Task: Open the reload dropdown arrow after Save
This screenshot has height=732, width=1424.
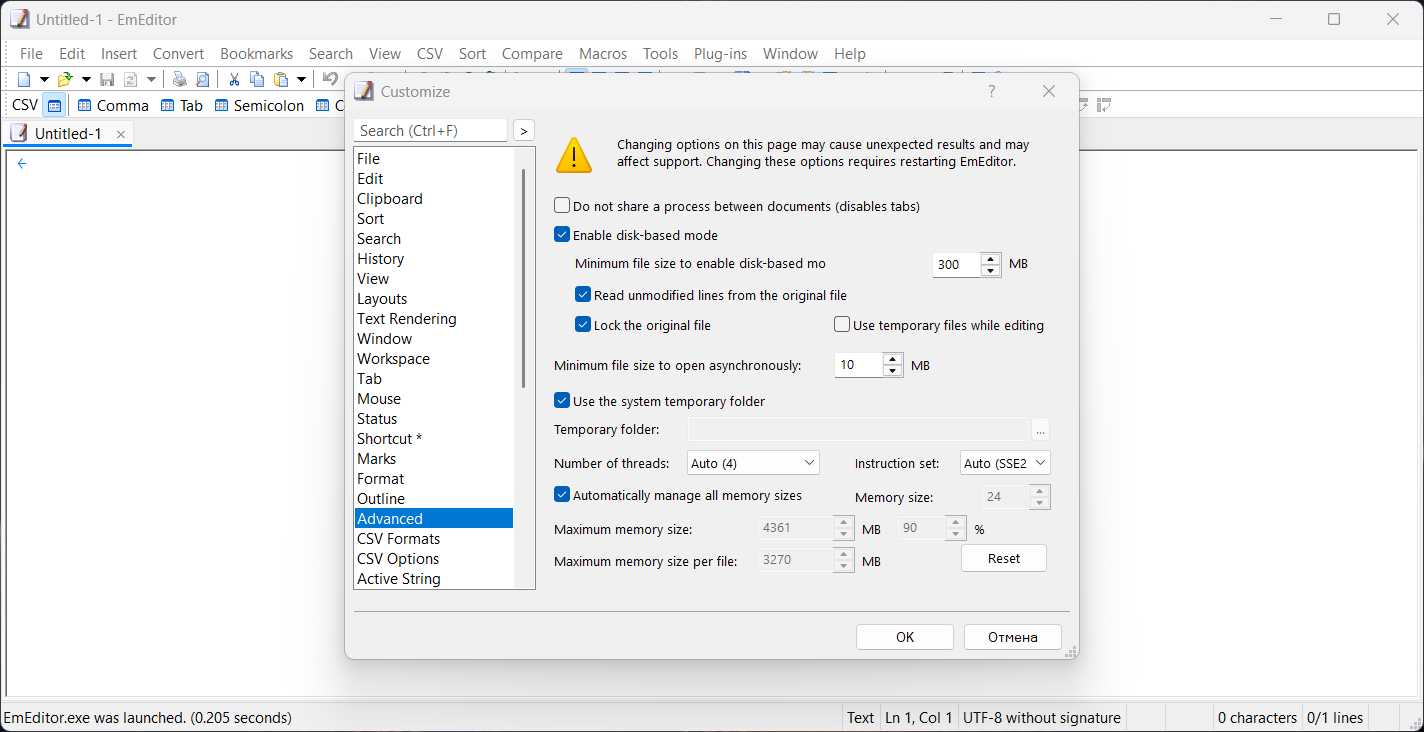Action: 152,79
